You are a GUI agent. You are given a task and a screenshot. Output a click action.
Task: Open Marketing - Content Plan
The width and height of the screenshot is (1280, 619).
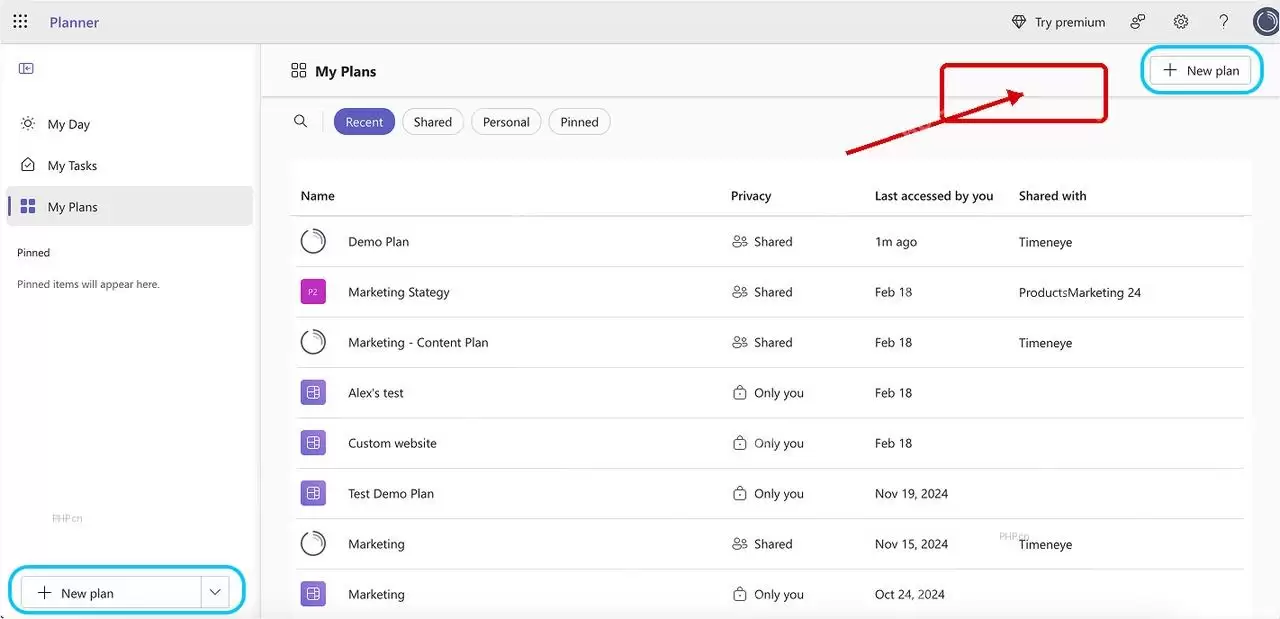[x=418, y=342]
